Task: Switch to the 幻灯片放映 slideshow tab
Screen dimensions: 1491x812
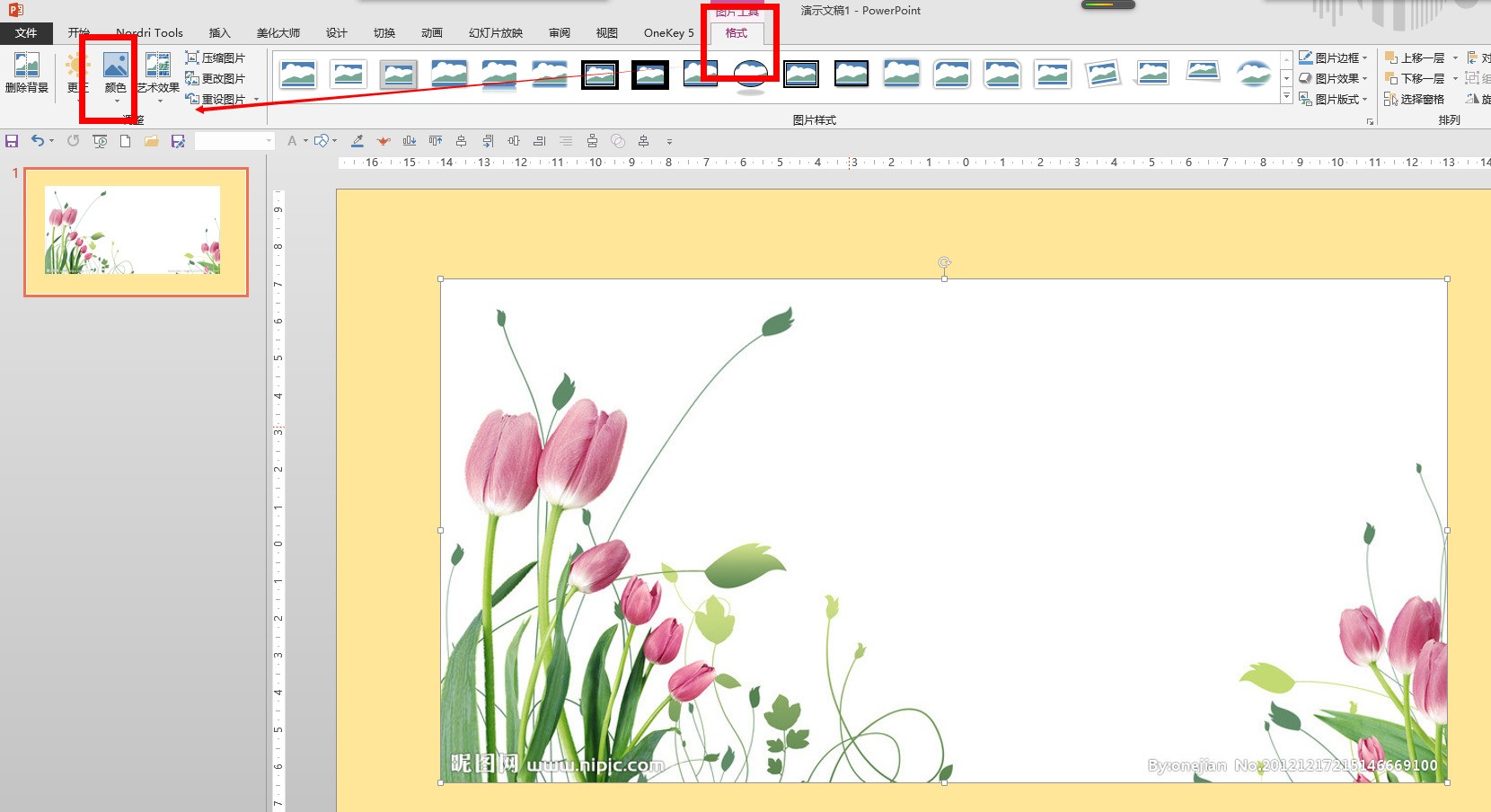Action: click(495, 33)
